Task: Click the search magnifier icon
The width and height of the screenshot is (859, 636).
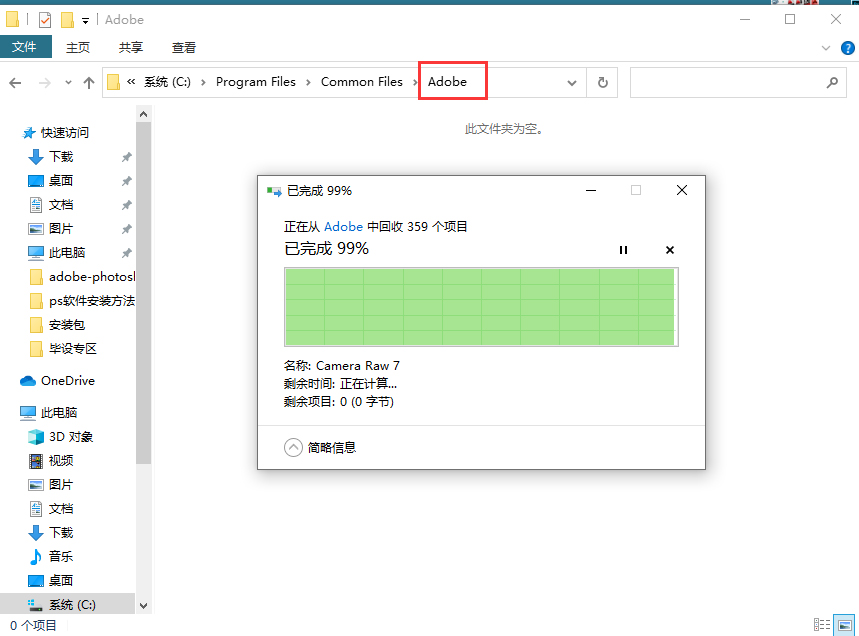Action: click(x=832, y=83)
